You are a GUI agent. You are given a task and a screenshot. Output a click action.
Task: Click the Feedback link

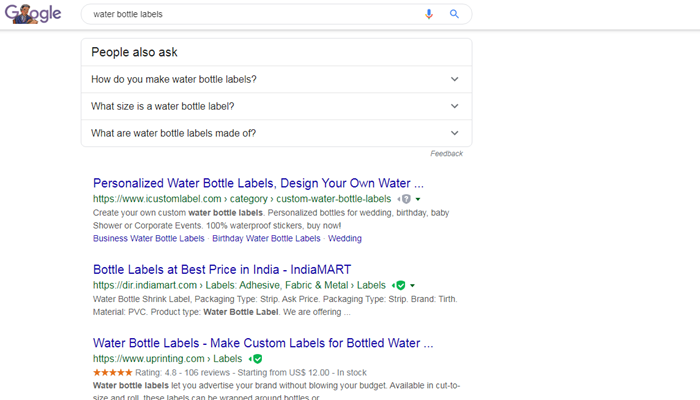pos(446,154)
